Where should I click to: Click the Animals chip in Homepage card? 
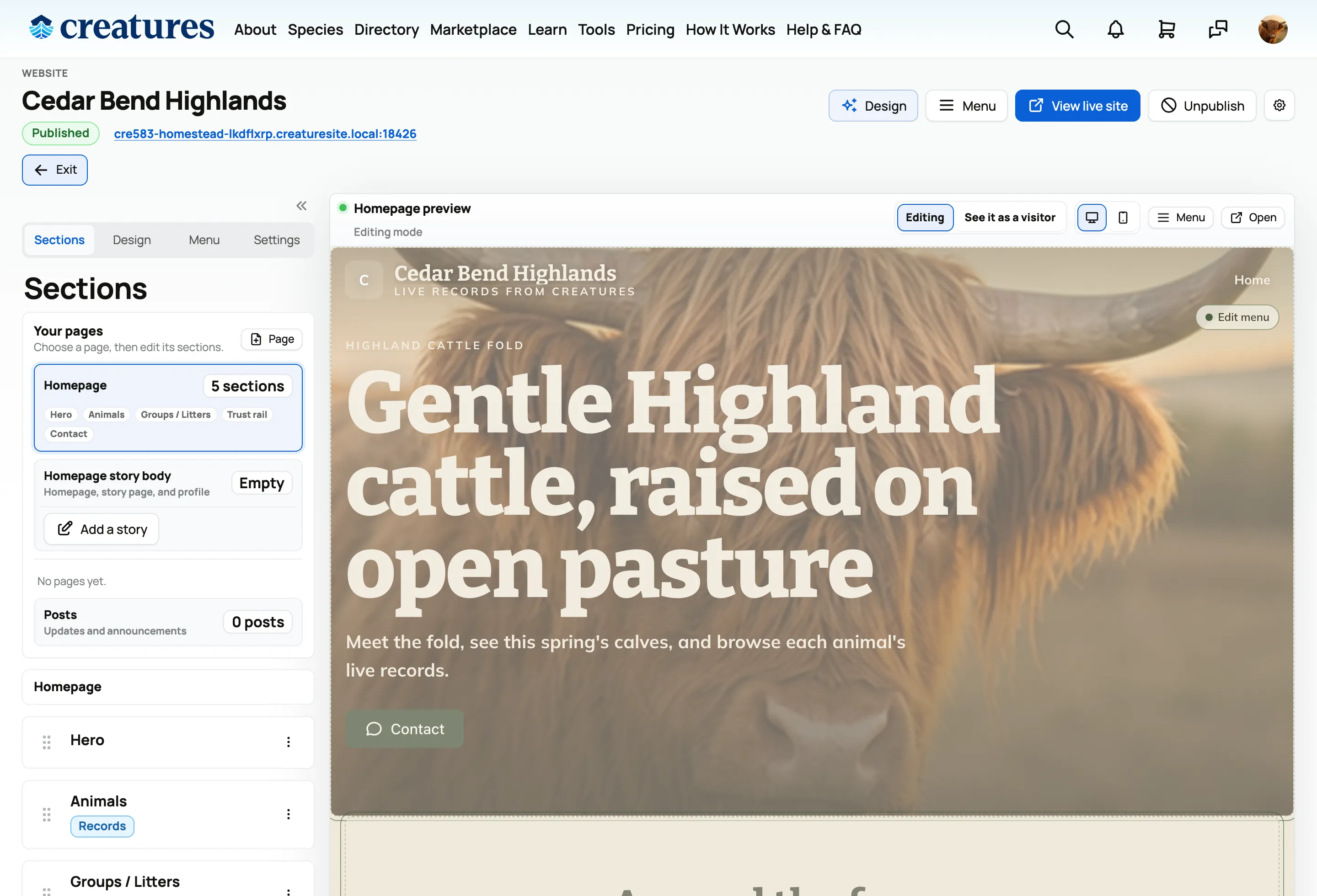pyautogui.click(x=107, y=415)
